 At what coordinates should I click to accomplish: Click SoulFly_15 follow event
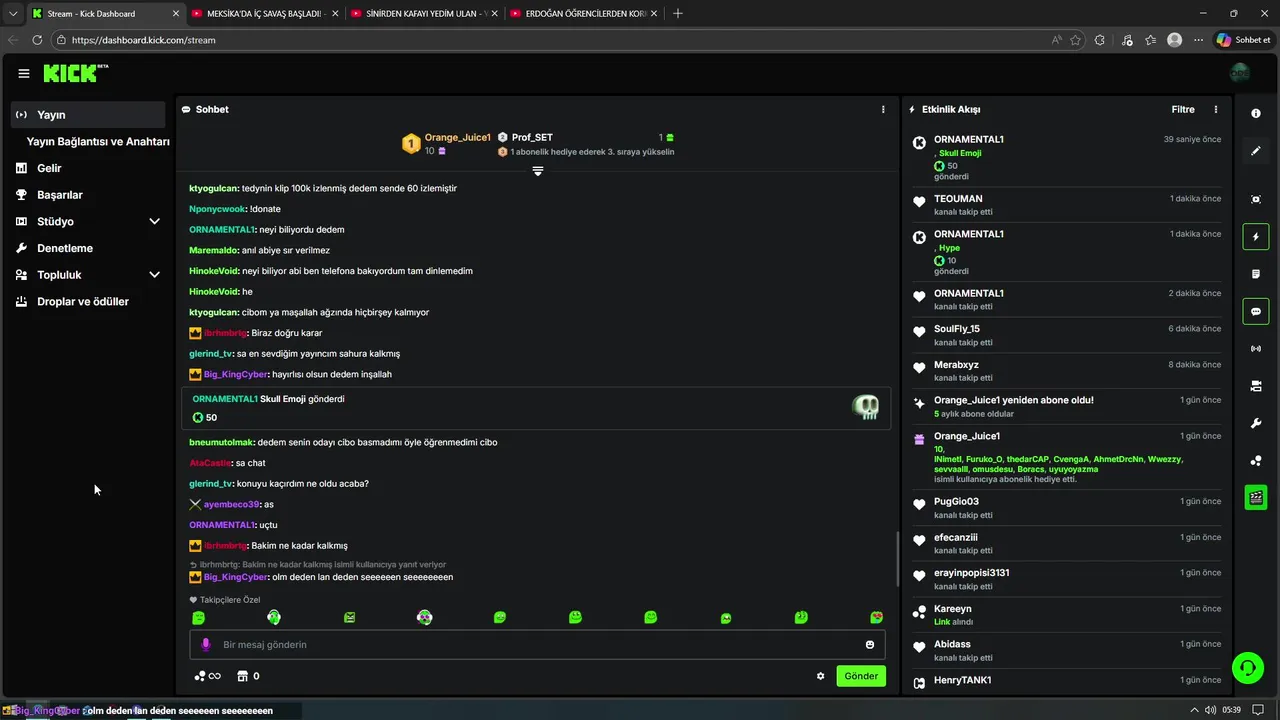pos(1066,335)
